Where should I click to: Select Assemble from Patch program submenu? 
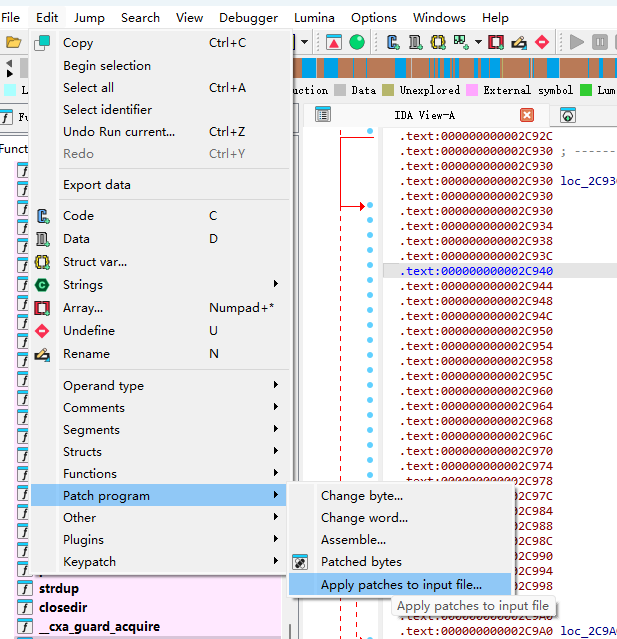click(353, 540)
